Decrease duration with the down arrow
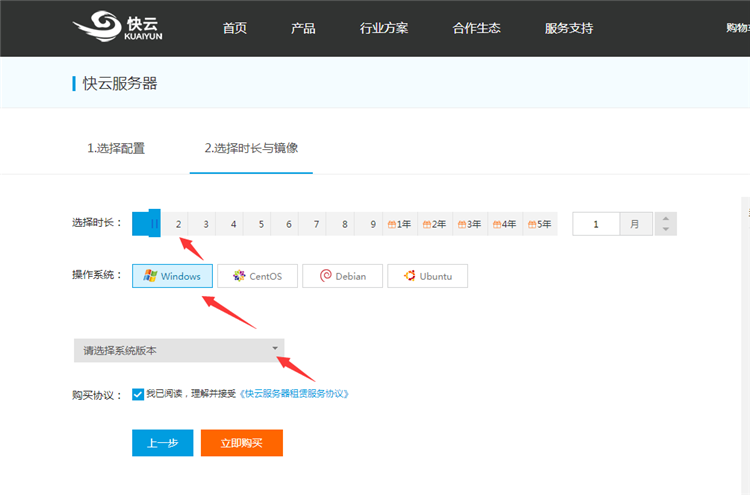Image resolution: width=750 pixels, height=495 pixels. tap(665, 230)
